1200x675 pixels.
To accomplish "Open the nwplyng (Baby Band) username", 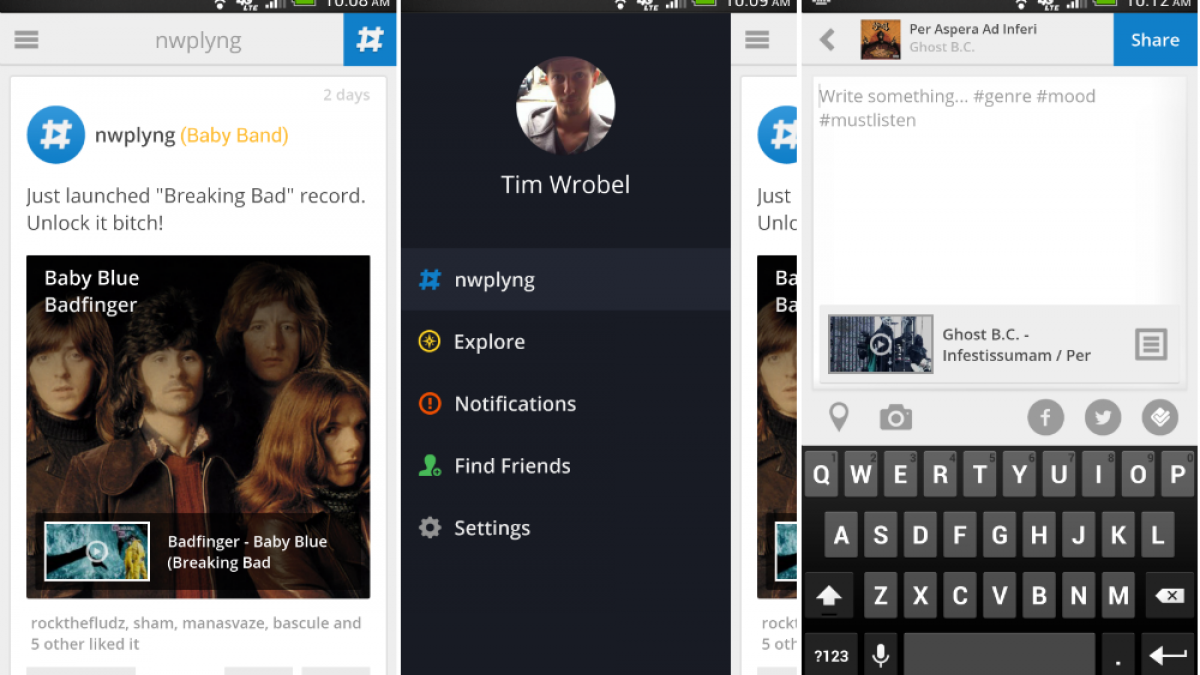I will pyautogui.click(x=192, y=135).
